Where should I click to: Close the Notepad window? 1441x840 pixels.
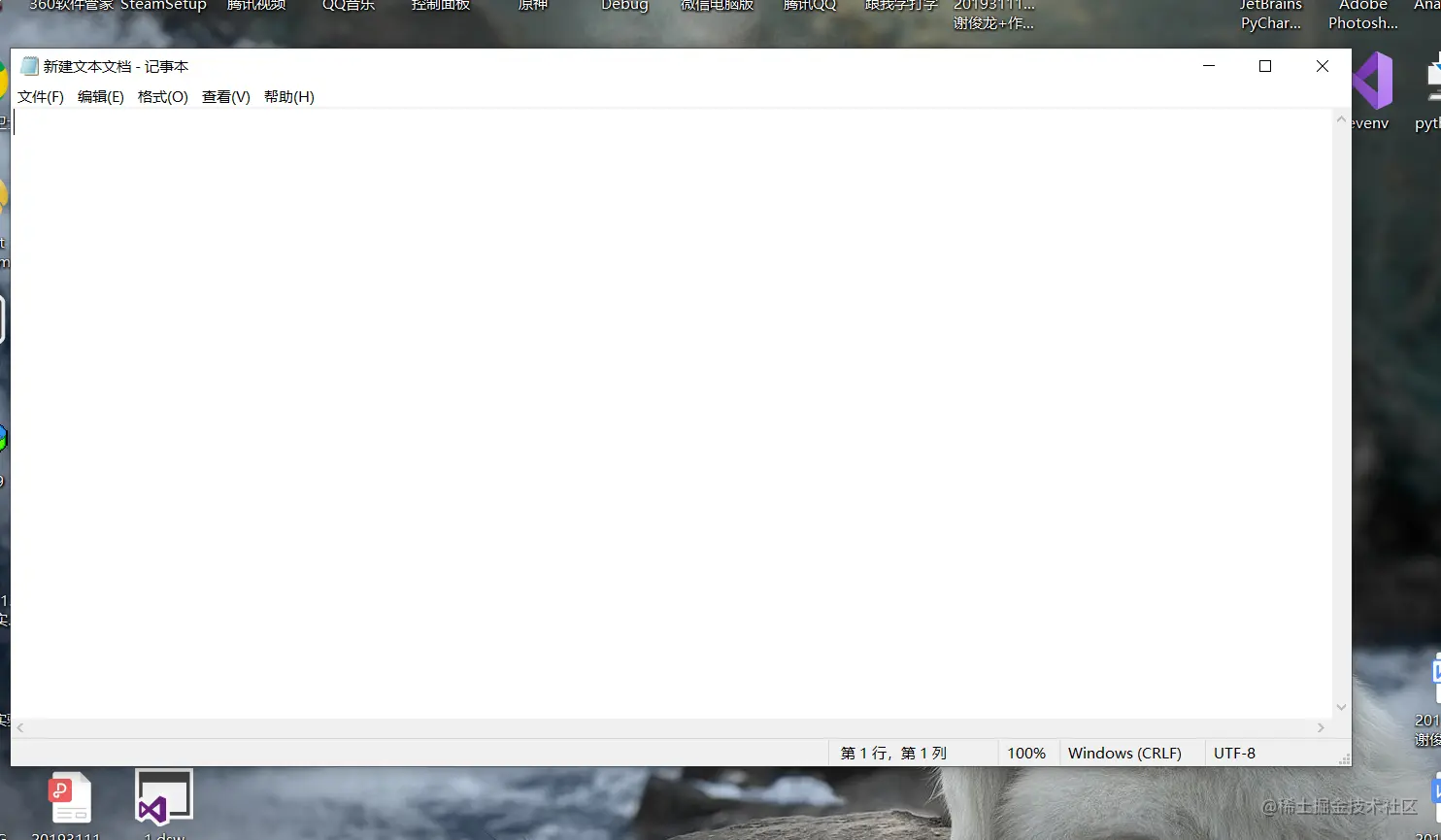click(1323, 66)
